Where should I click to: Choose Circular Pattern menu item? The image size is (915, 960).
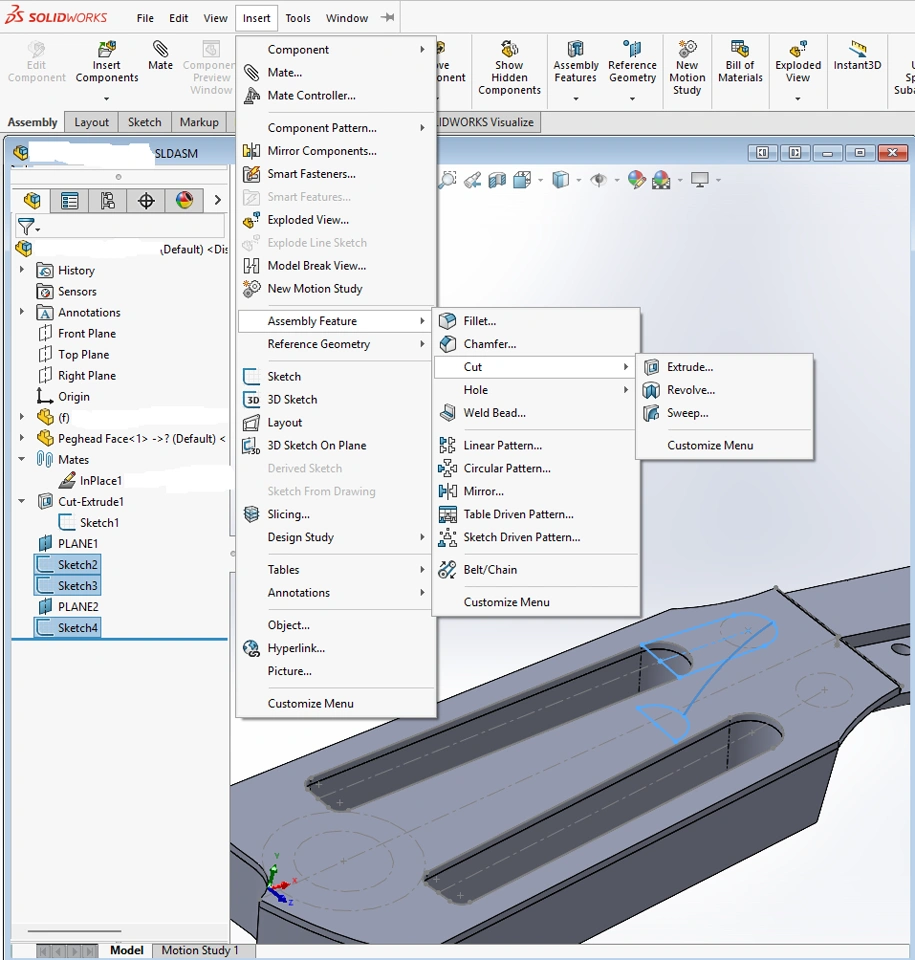(537, 468)
